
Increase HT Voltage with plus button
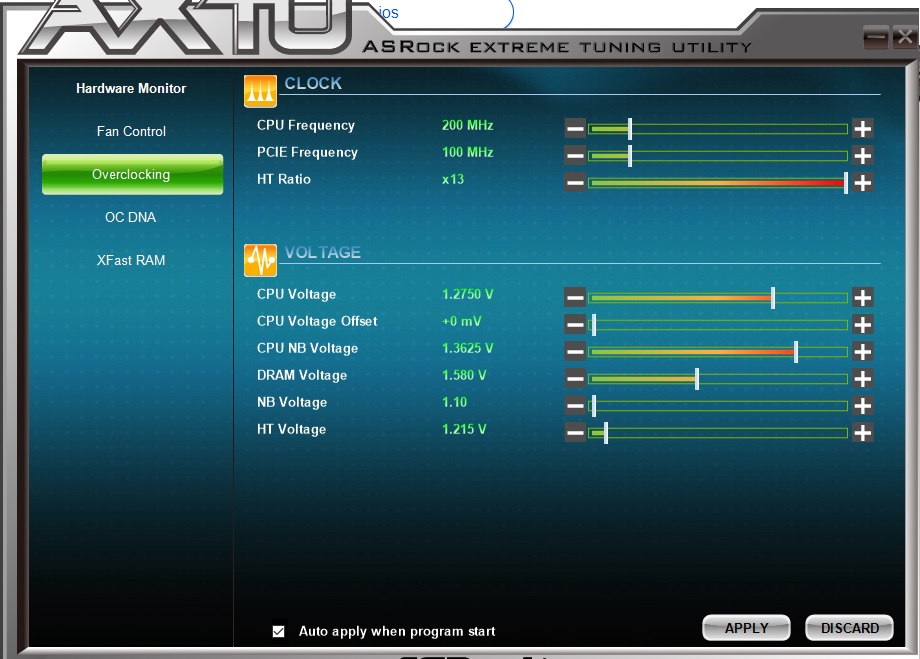862,432
